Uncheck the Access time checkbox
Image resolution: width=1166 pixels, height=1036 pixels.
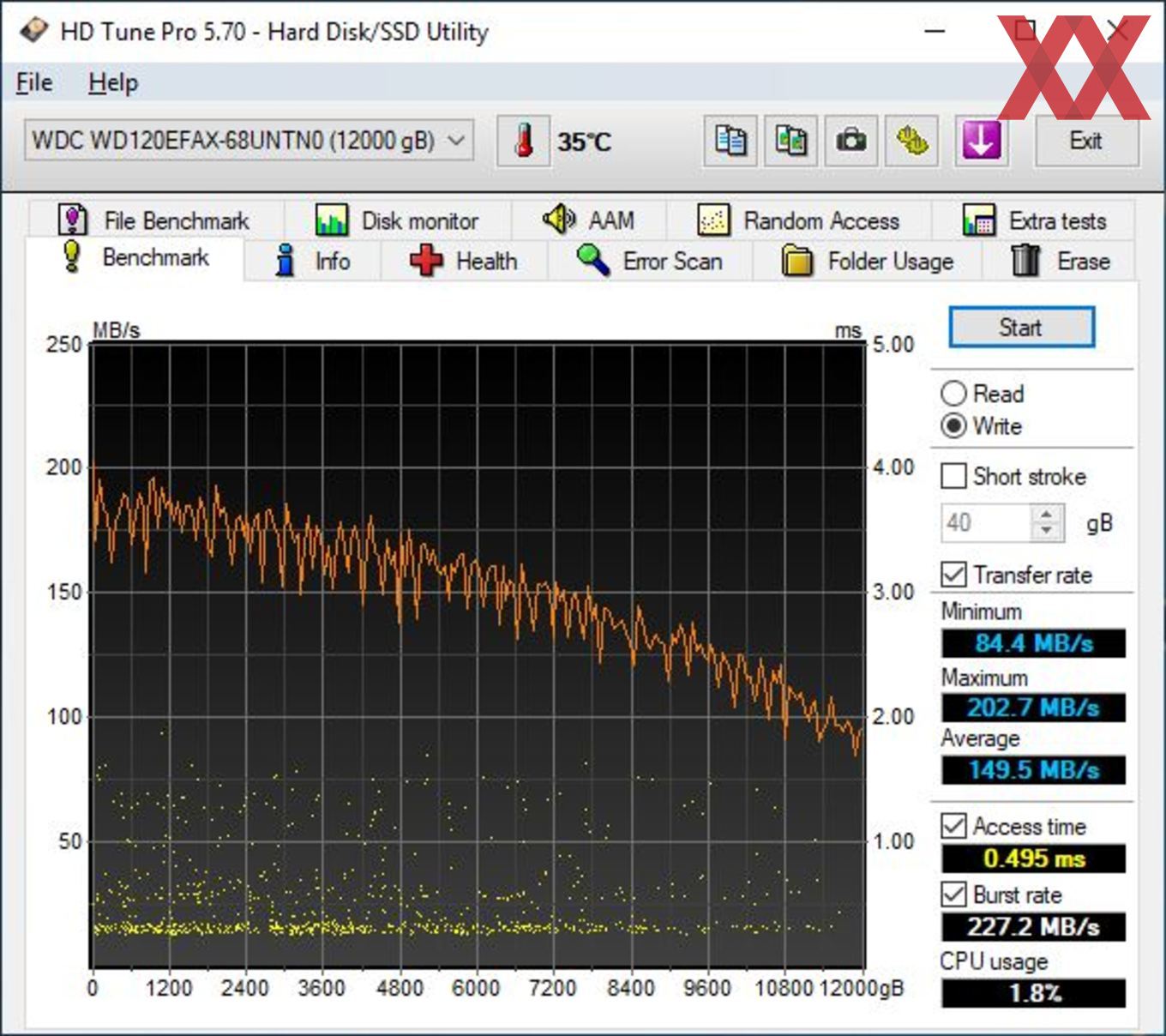pos(953,826)
